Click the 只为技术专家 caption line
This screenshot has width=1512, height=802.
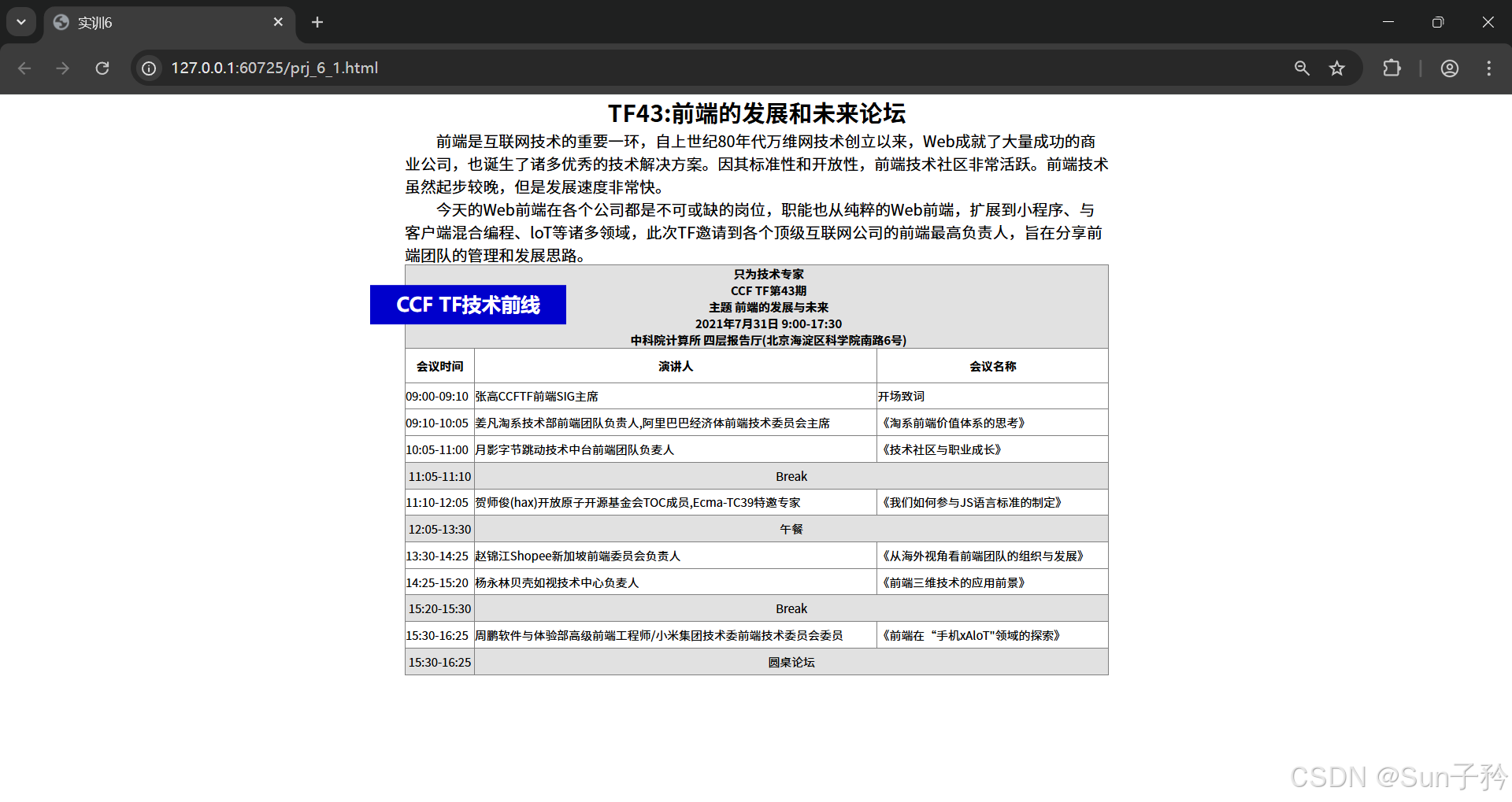point(769,275)
